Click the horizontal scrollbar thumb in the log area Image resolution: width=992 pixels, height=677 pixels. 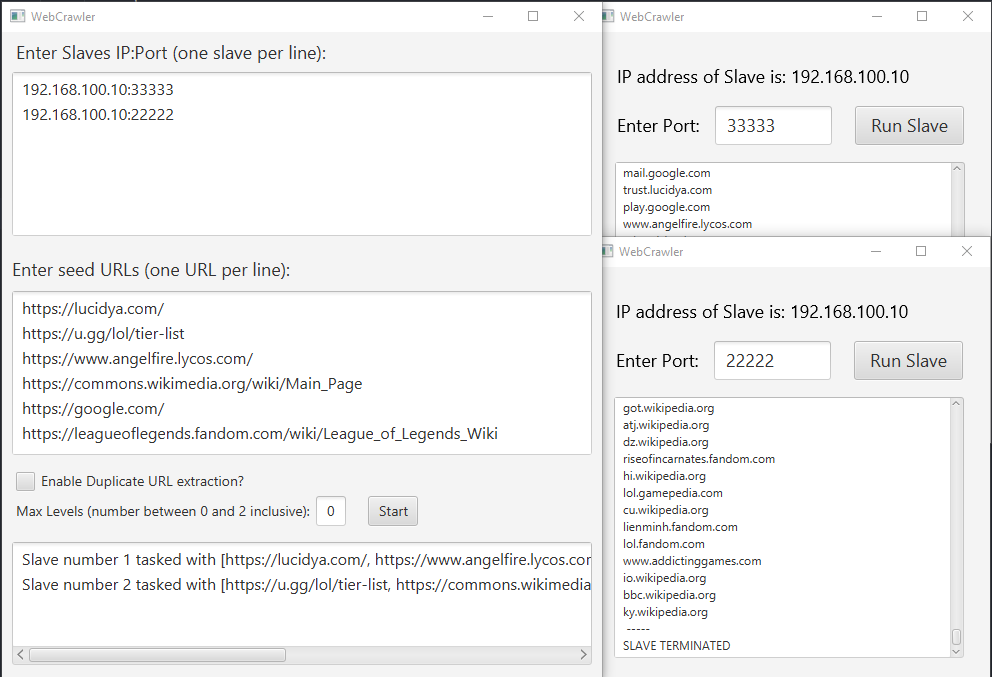(x=158, y=655)
